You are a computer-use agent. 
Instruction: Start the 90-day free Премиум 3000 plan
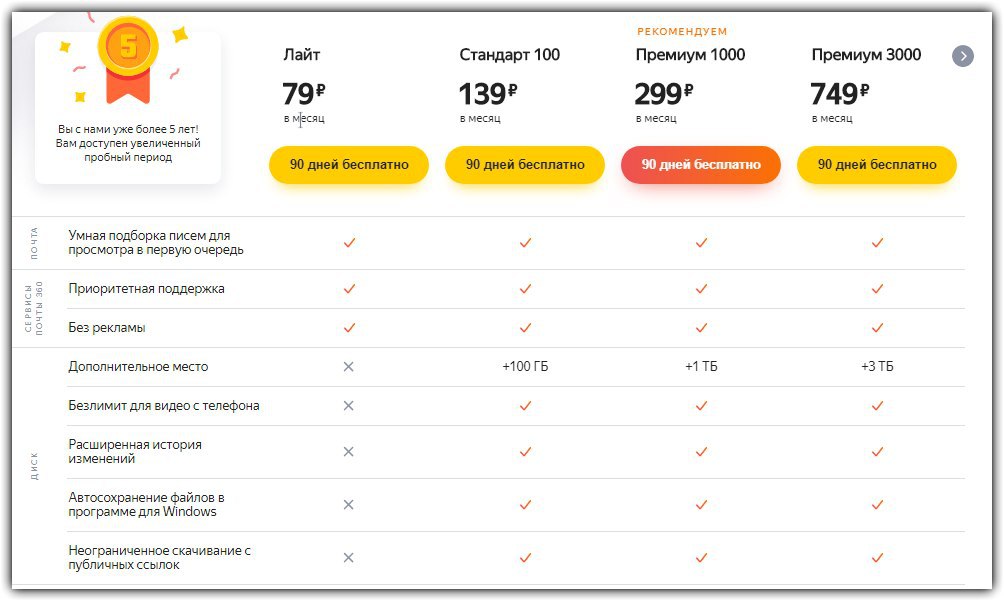(x=877, y=164)
